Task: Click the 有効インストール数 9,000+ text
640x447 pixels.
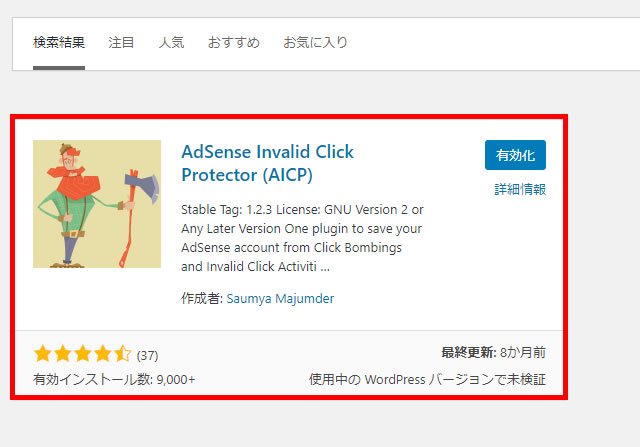Action: click(x=114, y=380)
